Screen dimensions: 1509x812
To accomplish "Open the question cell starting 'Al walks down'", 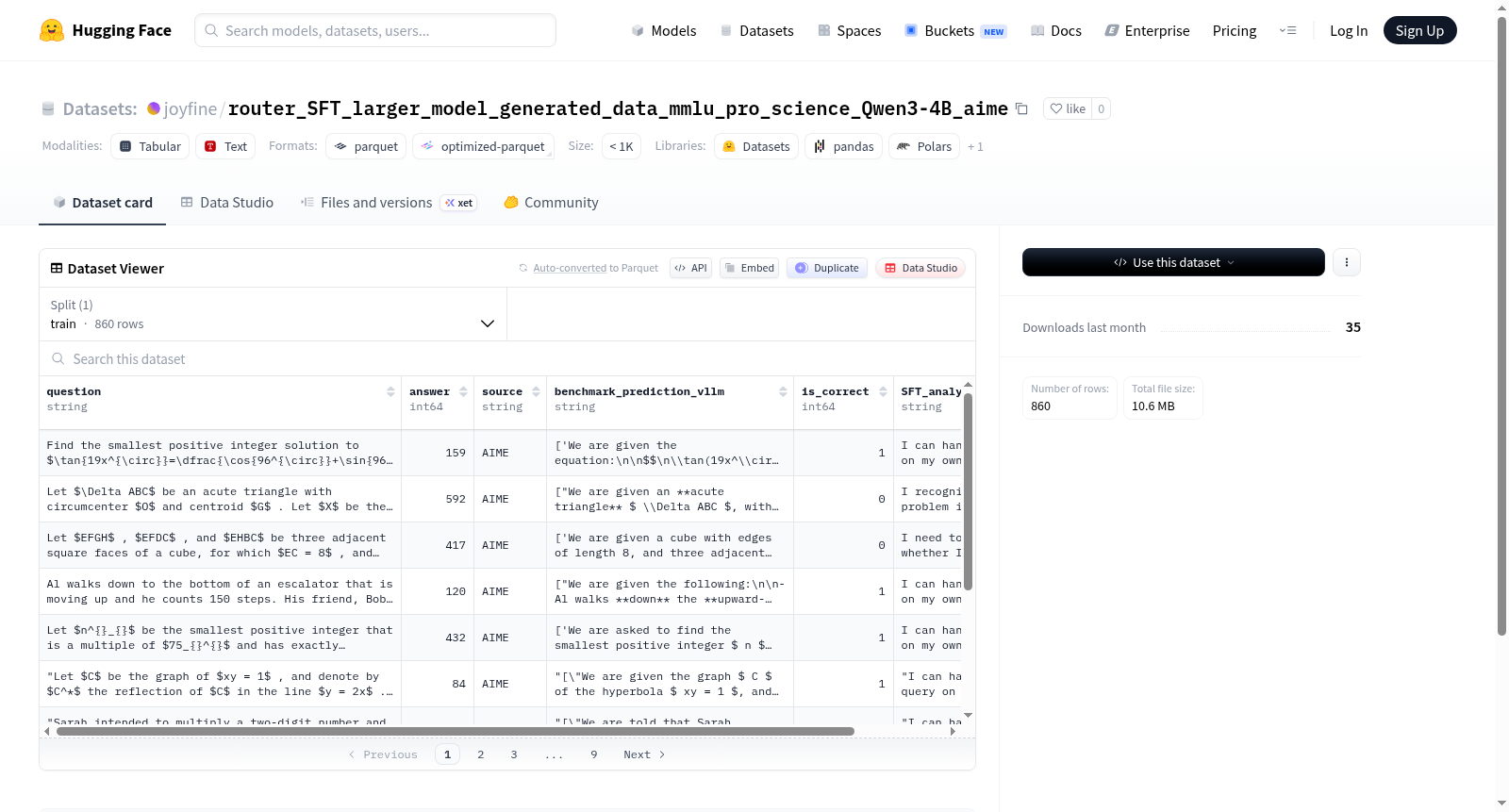I will (x=221, y=591).
